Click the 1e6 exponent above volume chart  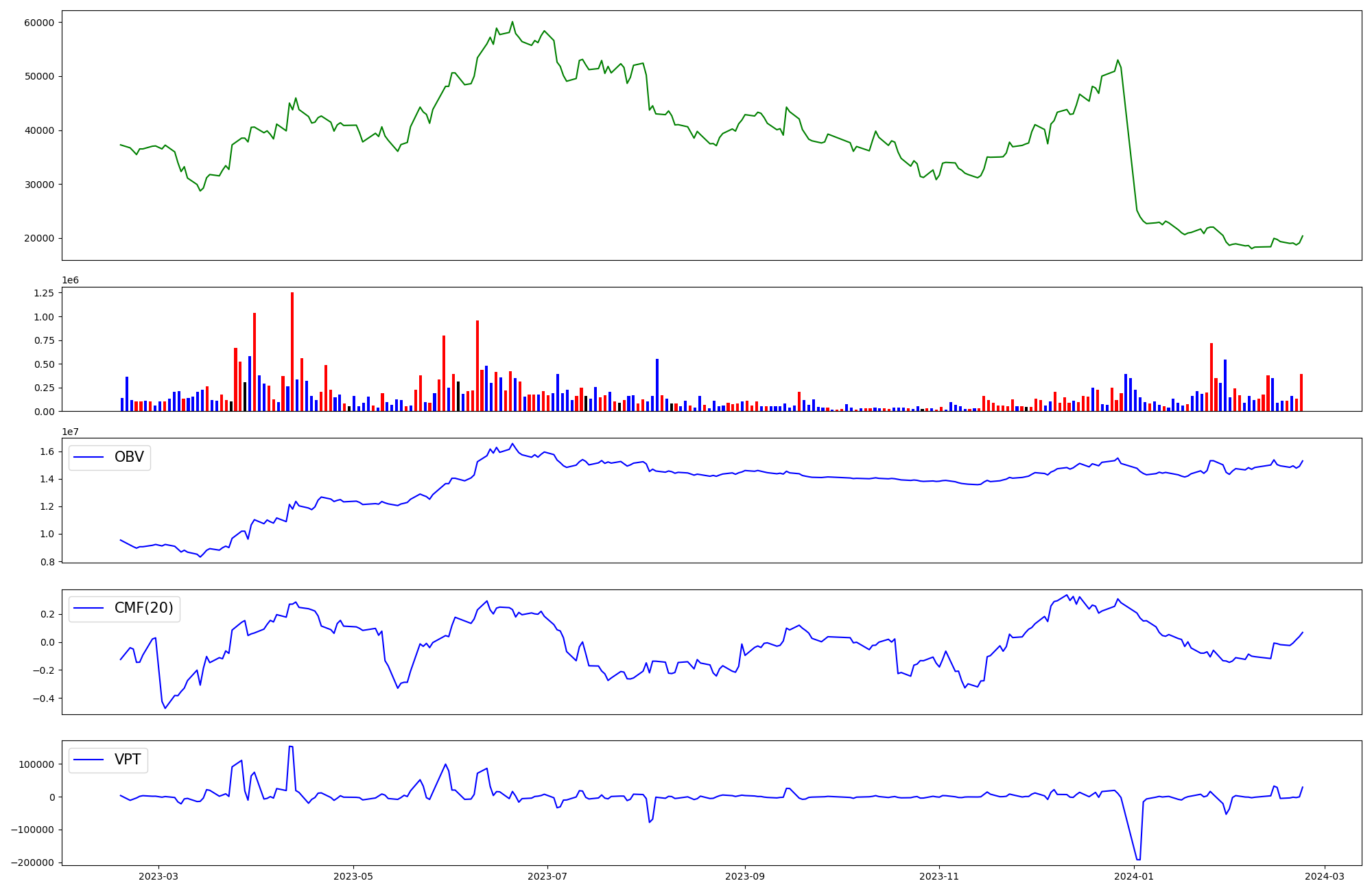(70, 280)
